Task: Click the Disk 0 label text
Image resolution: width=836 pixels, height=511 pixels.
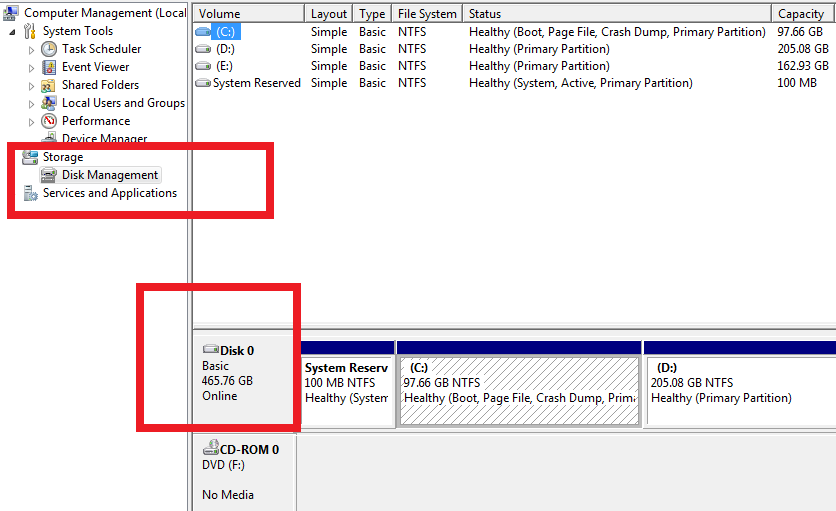Action: [x=237, y=351]
